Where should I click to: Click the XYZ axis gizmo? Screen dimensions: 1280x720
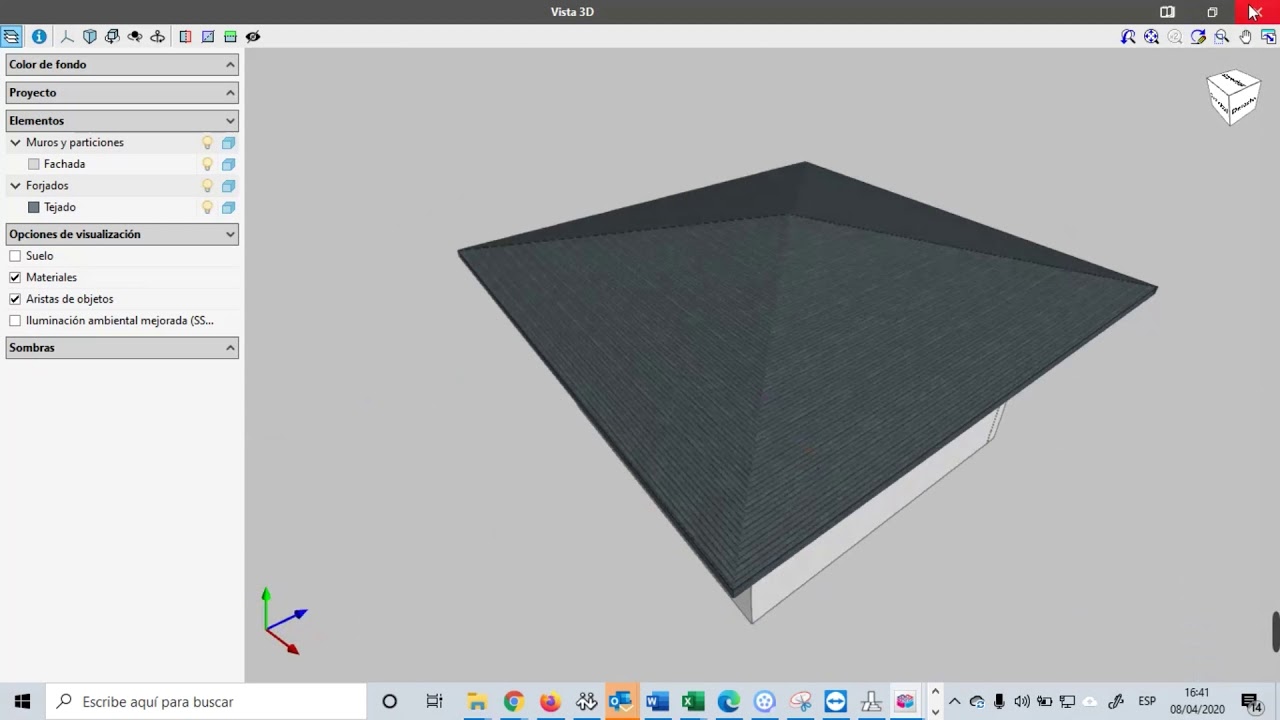click(x=285, y=621)
